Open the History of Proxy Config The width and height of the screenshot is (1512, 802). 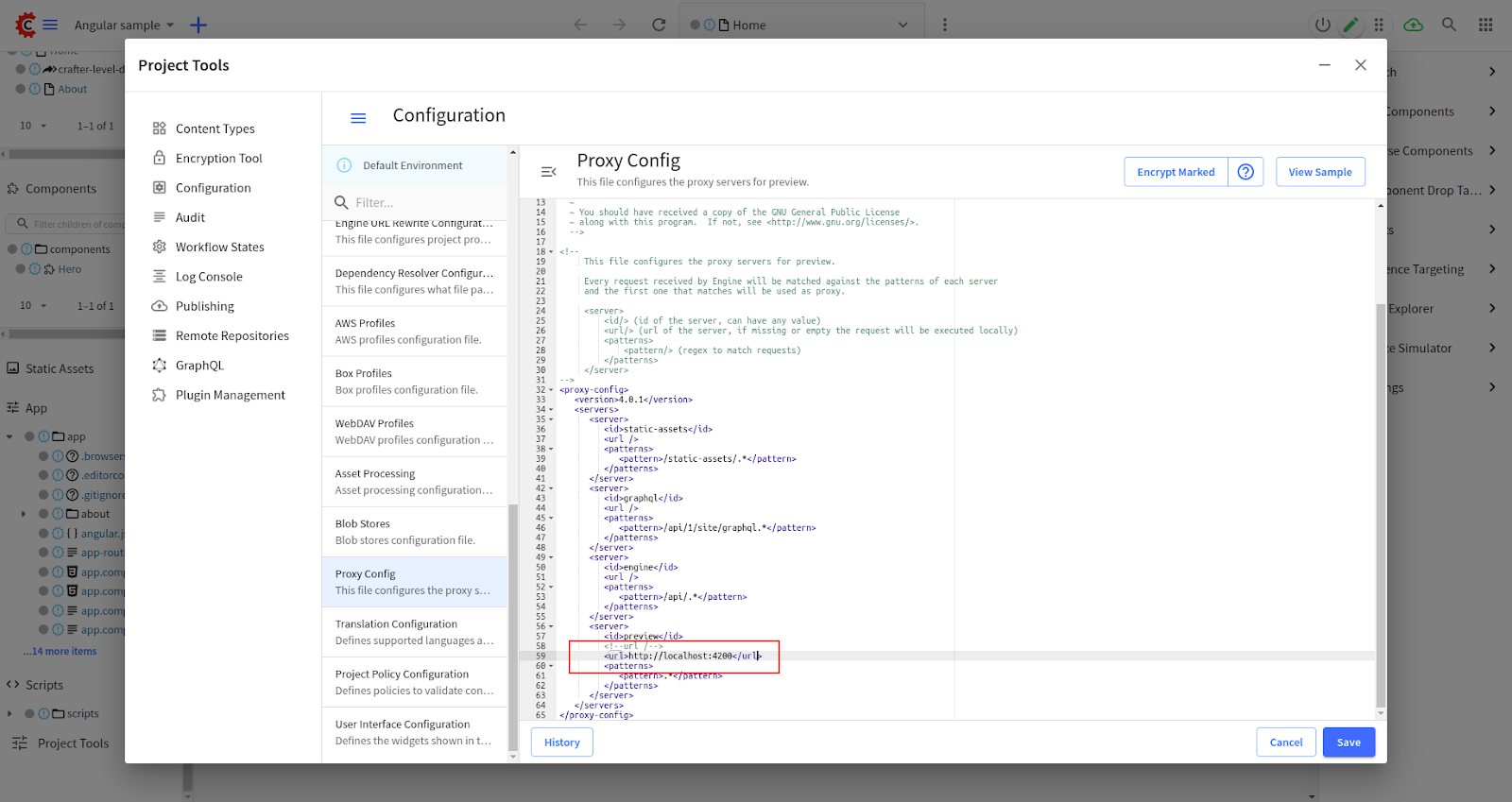pyautogui.click(x=561, y=742)
